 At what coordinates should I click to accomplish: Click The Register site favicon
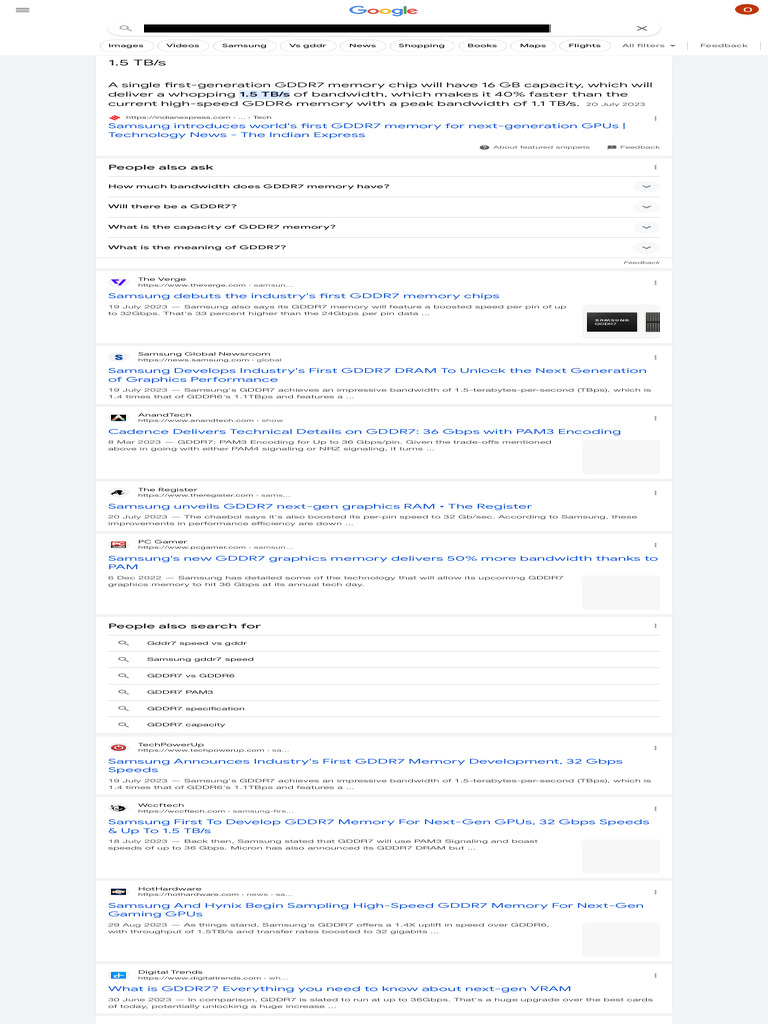tap(118, 492)
